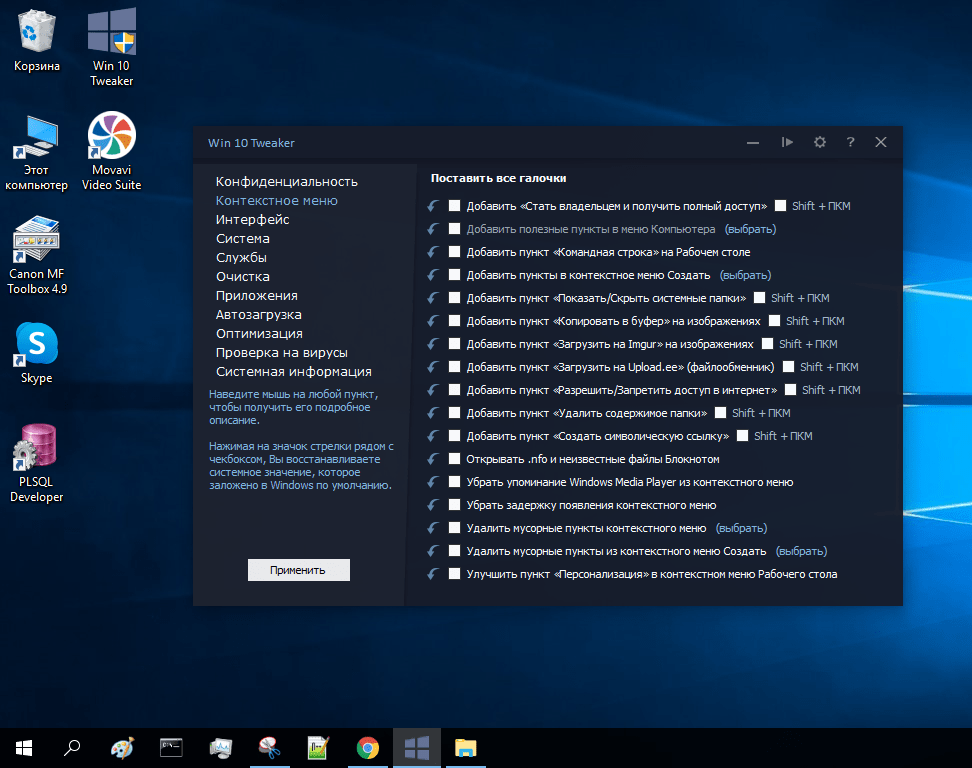Switch to the Конфиденциальность section

[286, 182]
